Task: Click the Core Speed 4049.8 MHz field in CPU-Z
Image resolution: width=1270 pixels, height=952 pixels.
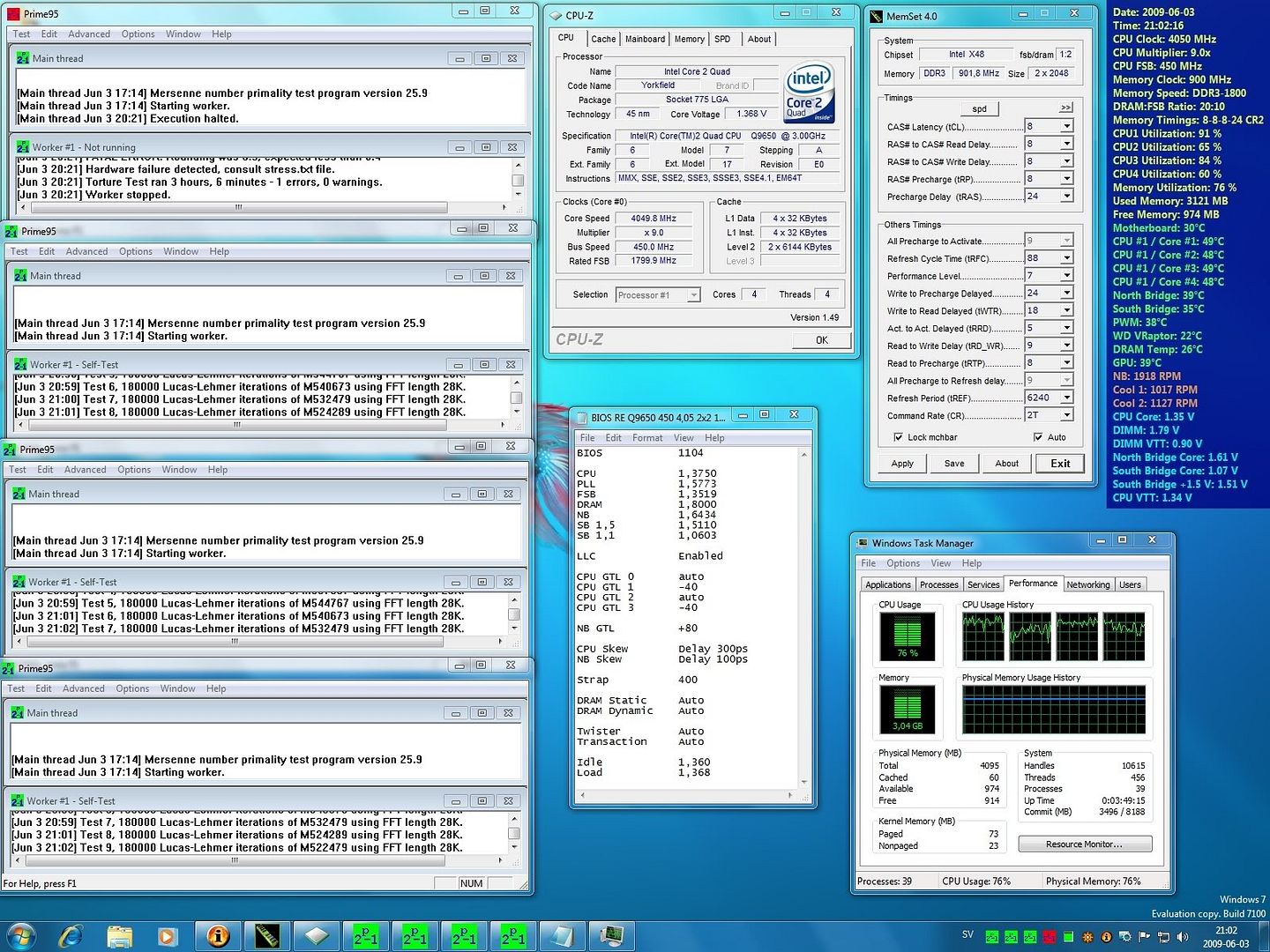Action: point(654,219)
